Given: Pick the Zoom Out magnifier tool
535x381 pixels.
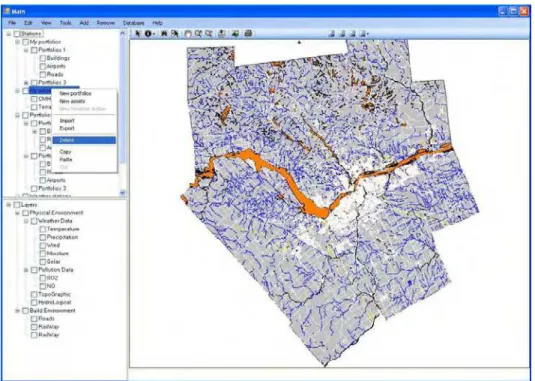Looking at the screenshot, I should click(x=208, y=33).
